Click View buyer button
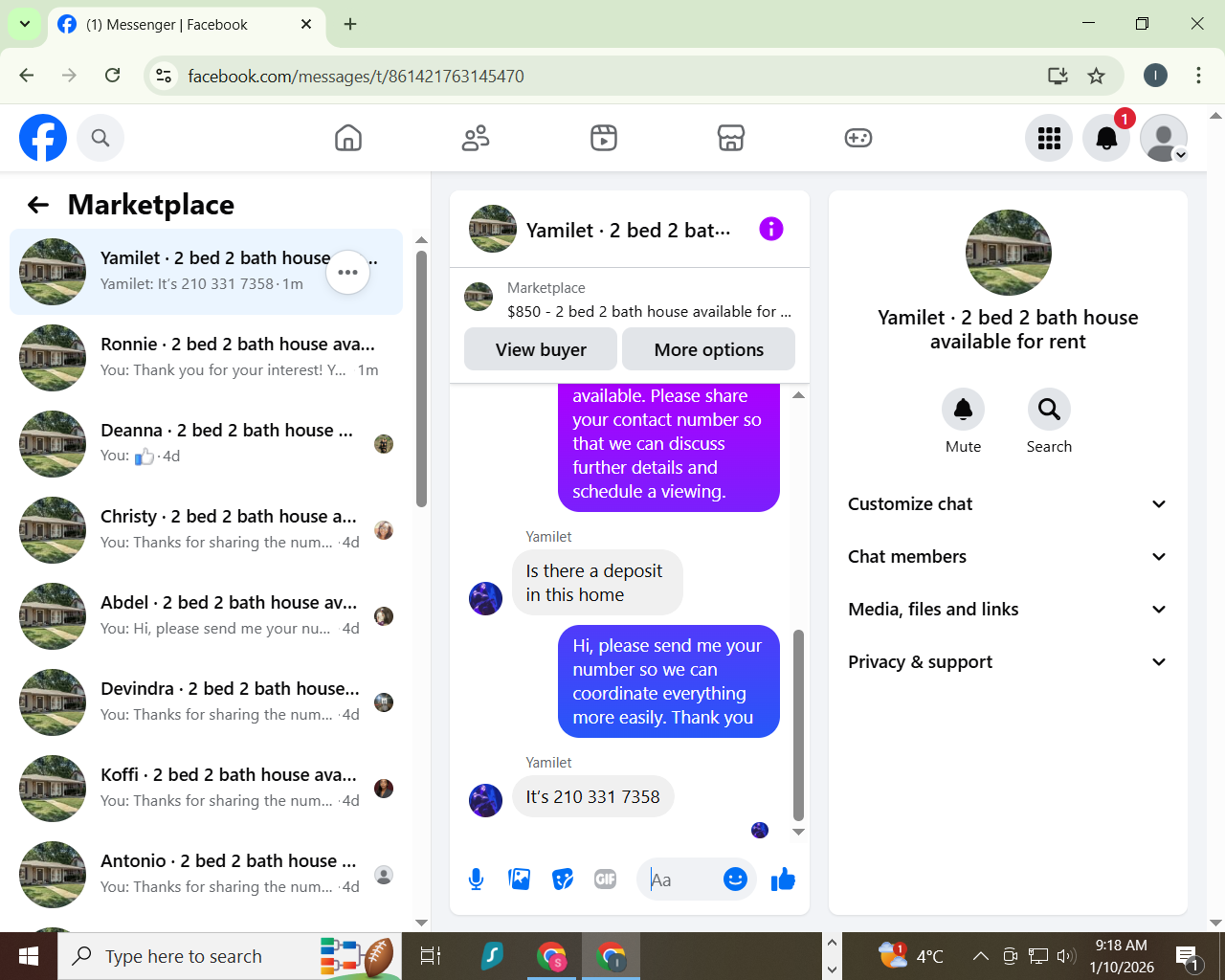Viewport: 1225px width, 980px height. 541,349
